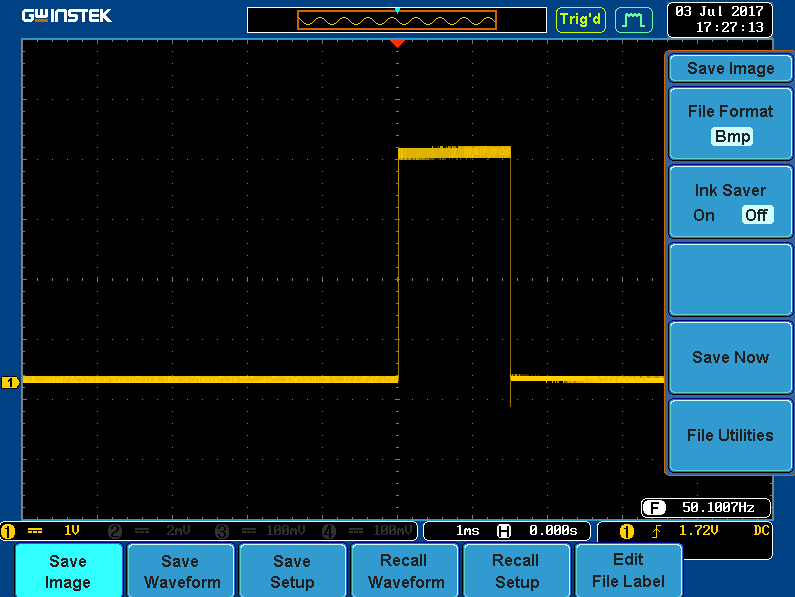
Task: Click the Save Now button
Action: [731, 358]
